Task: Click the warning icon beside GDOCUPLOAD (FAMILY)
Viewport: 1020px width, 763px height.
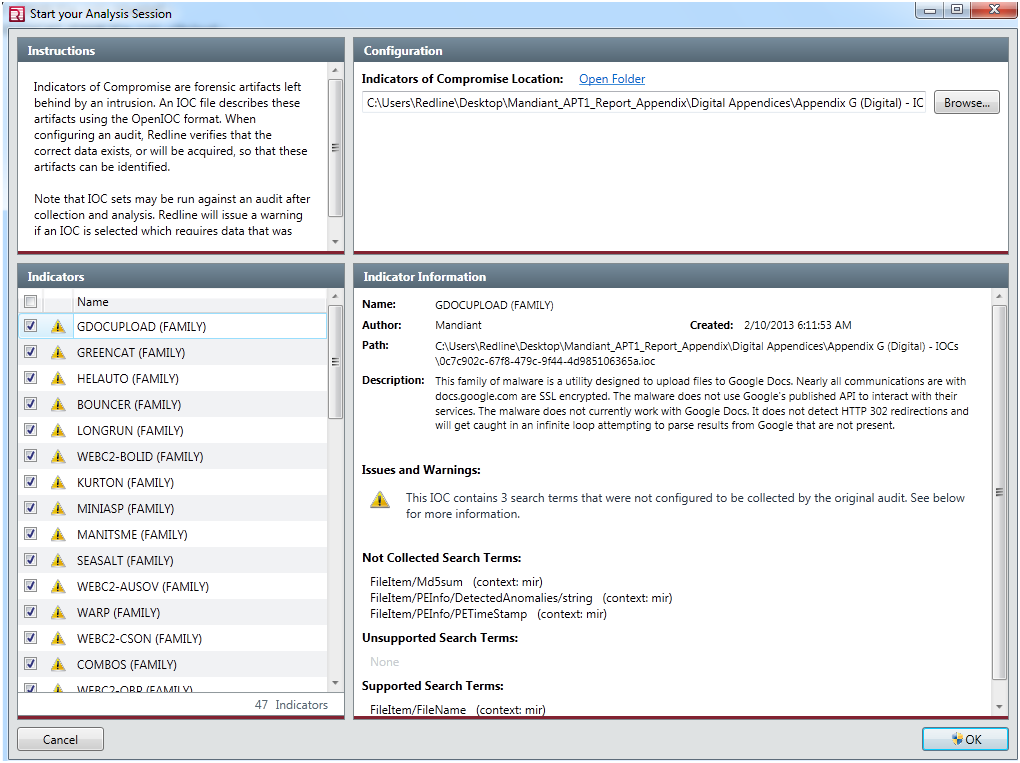Action: click(x=58, y=326)
